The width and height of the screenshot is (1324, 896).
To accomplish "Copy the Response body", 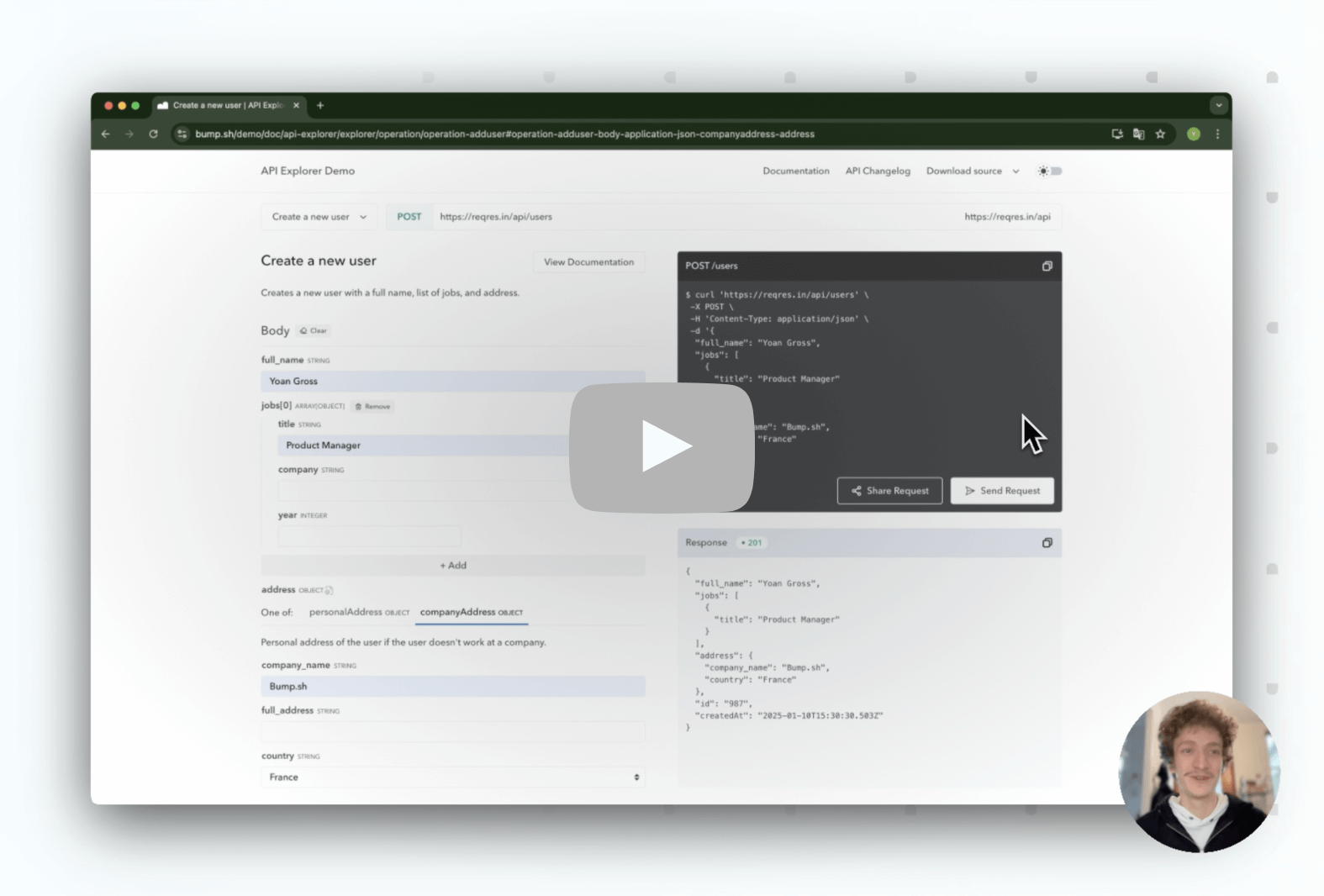I will pos(1047,543).
